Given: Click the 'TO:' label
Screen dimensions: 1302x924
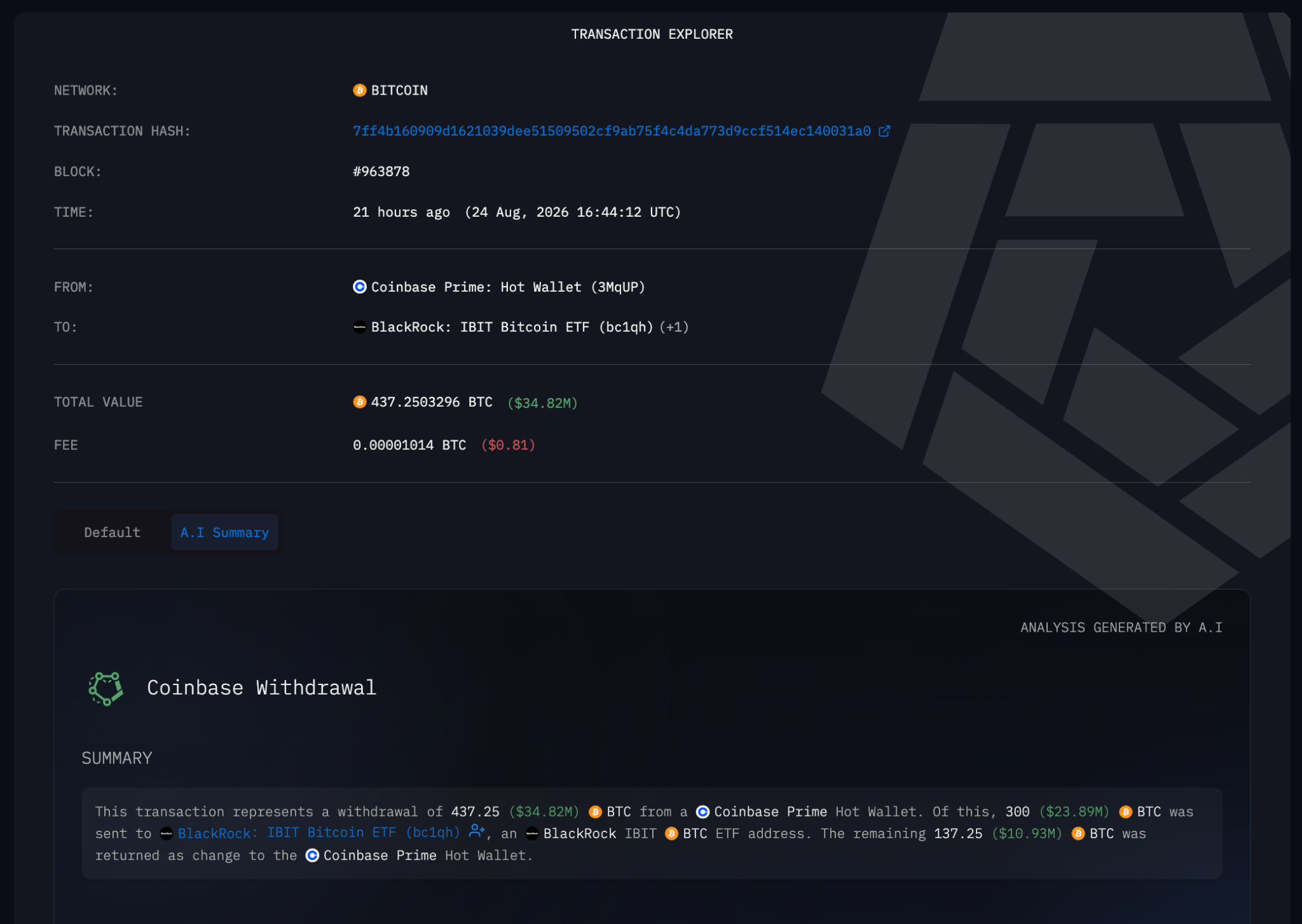Looking at the screenshot, I should tap(65, 327).
